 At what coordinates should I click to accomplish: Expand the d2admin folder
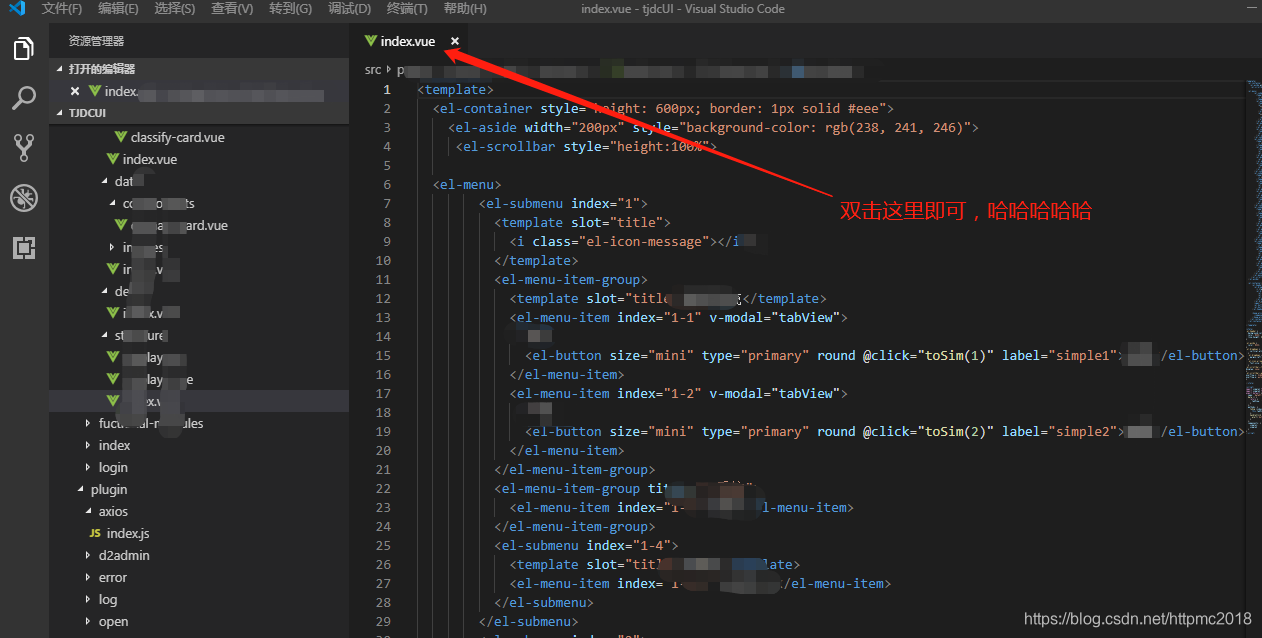tap(124, 555)
